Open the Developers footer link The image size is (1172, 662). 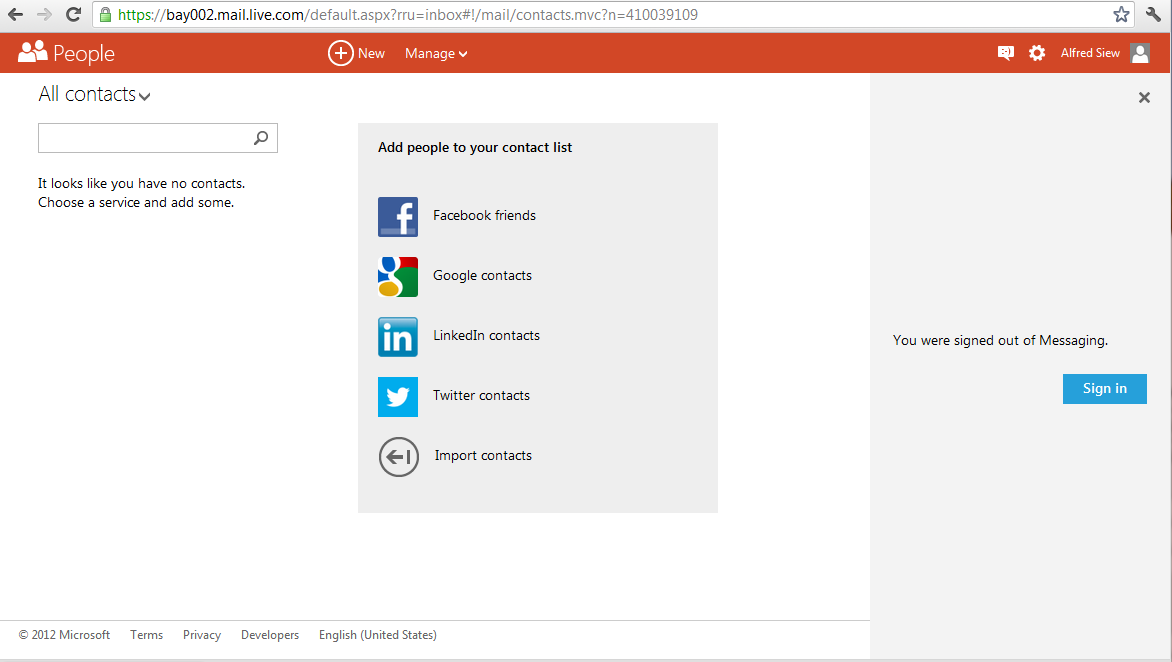click(270, 634)
